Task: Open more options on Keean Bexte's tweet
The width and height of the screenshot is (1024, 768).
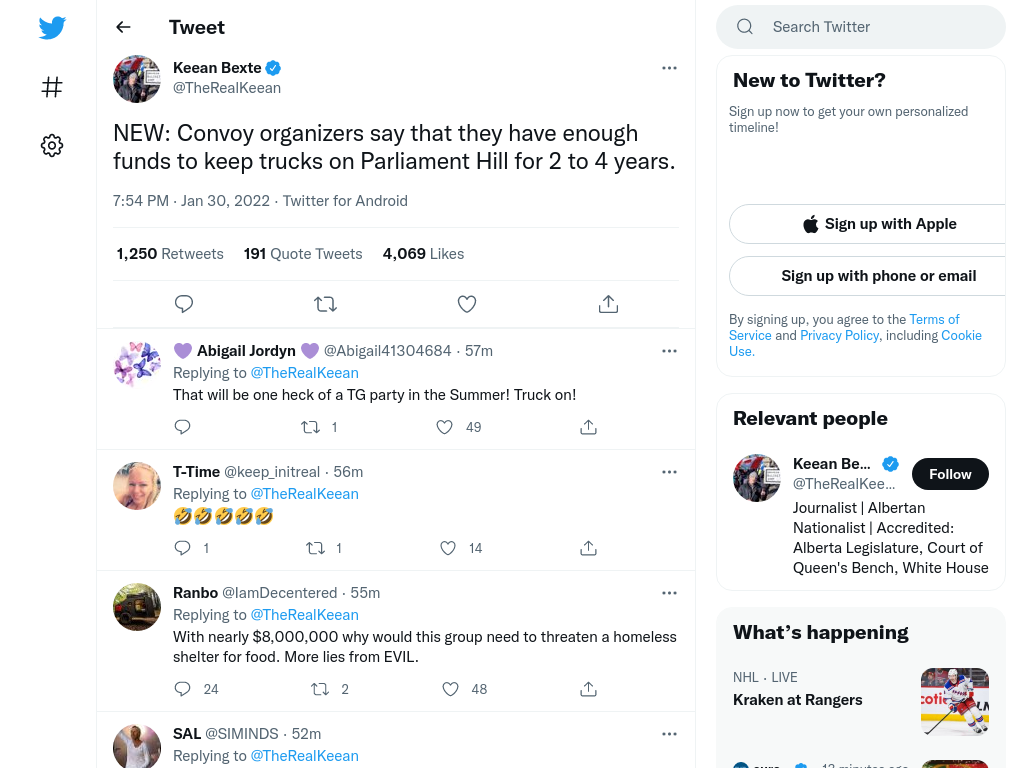Action: pos(669,68)
